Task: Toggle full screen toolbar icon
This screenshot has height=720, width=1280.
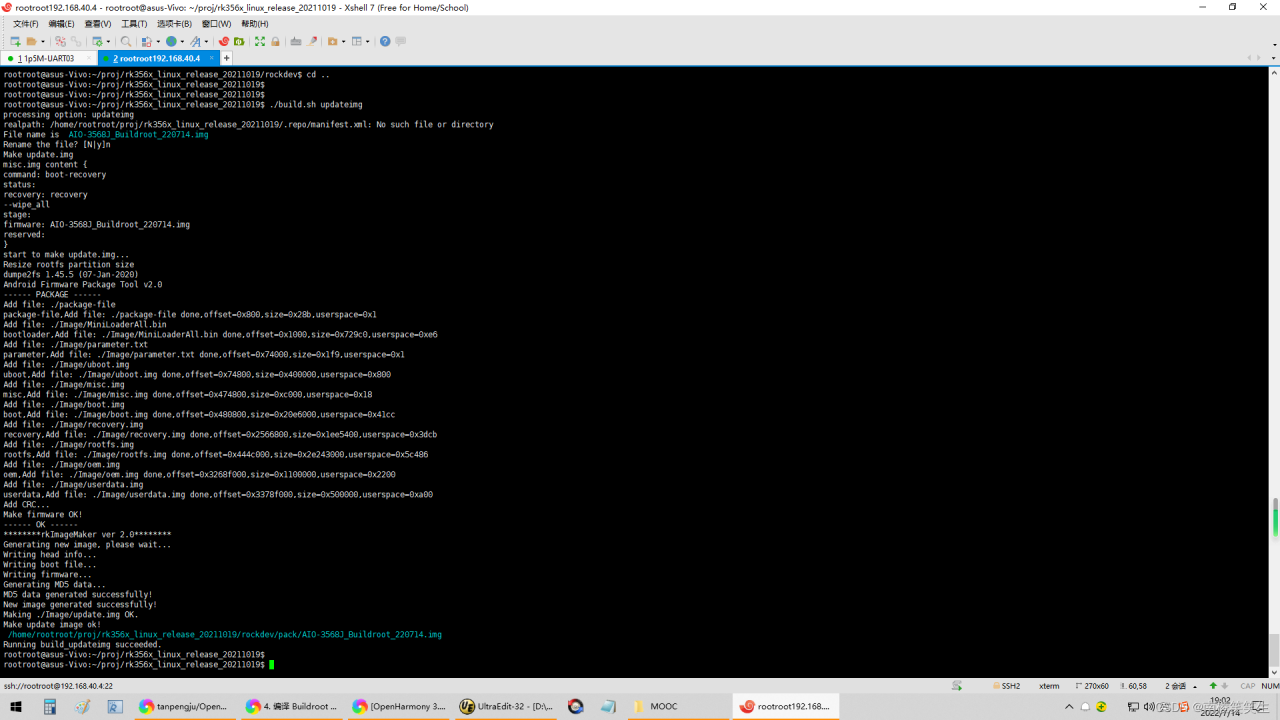Action: 260,41
